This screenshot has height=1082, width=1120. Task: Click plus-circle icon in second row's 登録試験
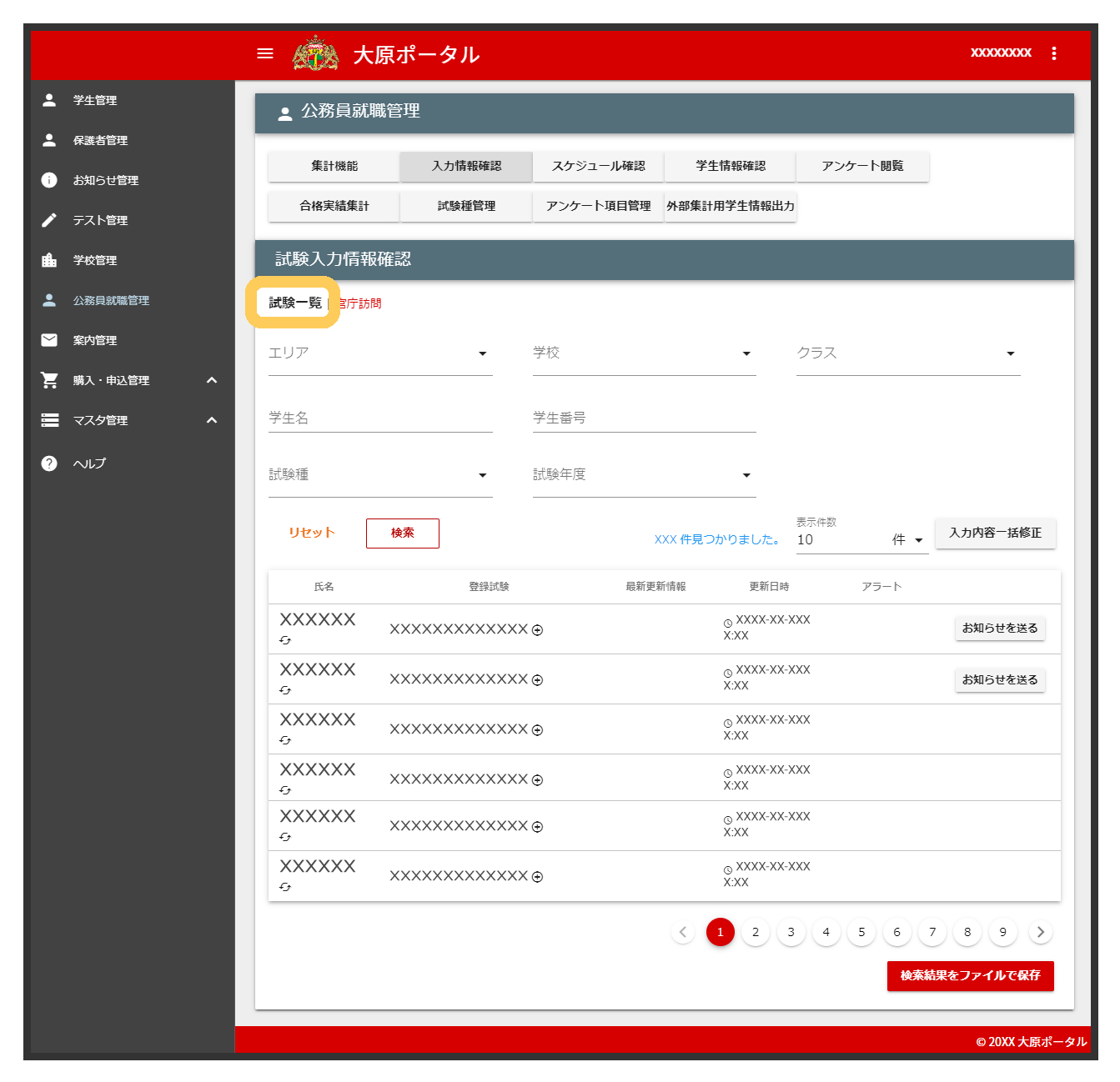537,680
